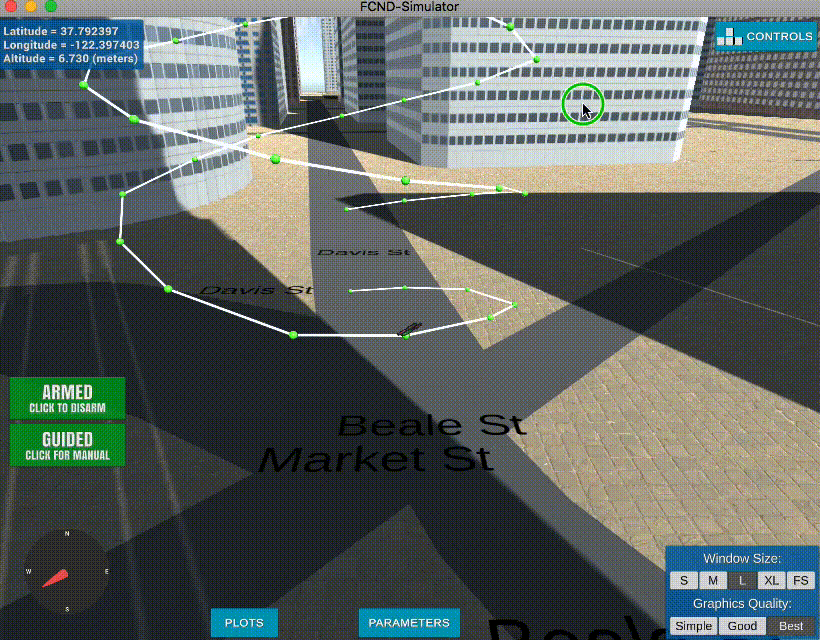Click the FCND-Simulator window title
The width and height of the screenshot is (820, 640).
click(x=409, y=7)
